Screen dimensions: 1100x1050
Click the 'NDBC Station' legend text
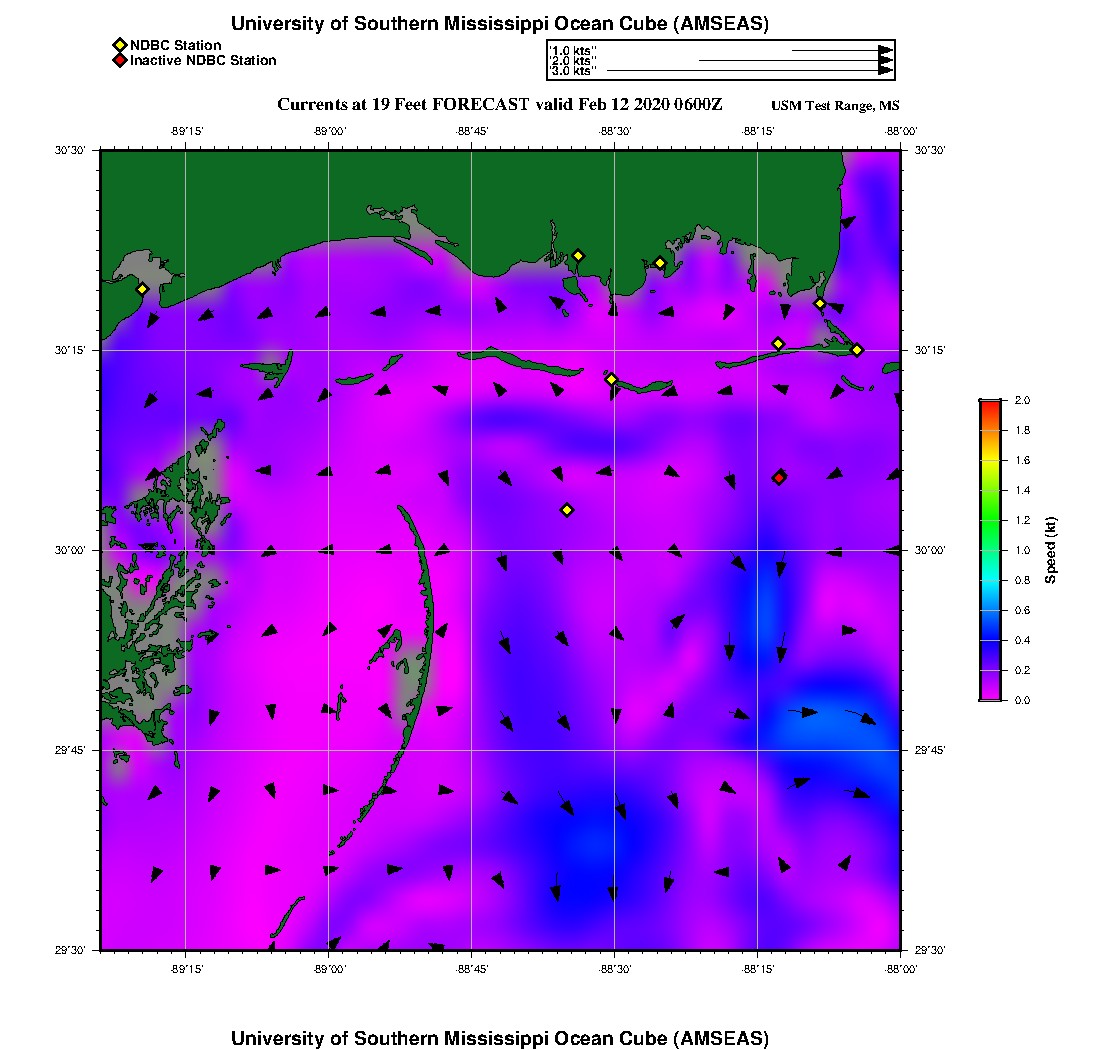point(176,45)
